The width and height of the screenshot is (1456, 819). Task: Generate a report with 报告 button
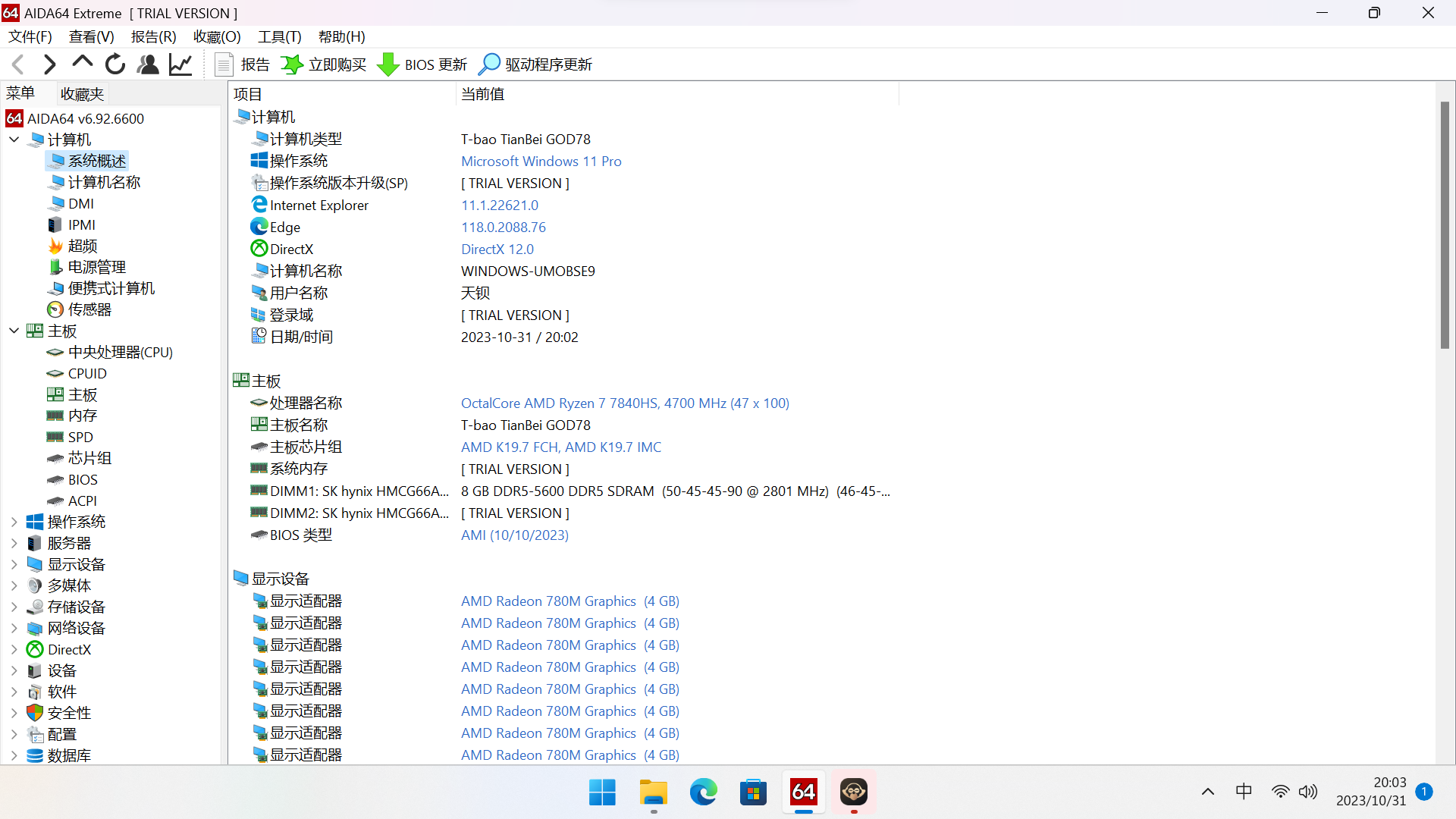tap(243, 64)
